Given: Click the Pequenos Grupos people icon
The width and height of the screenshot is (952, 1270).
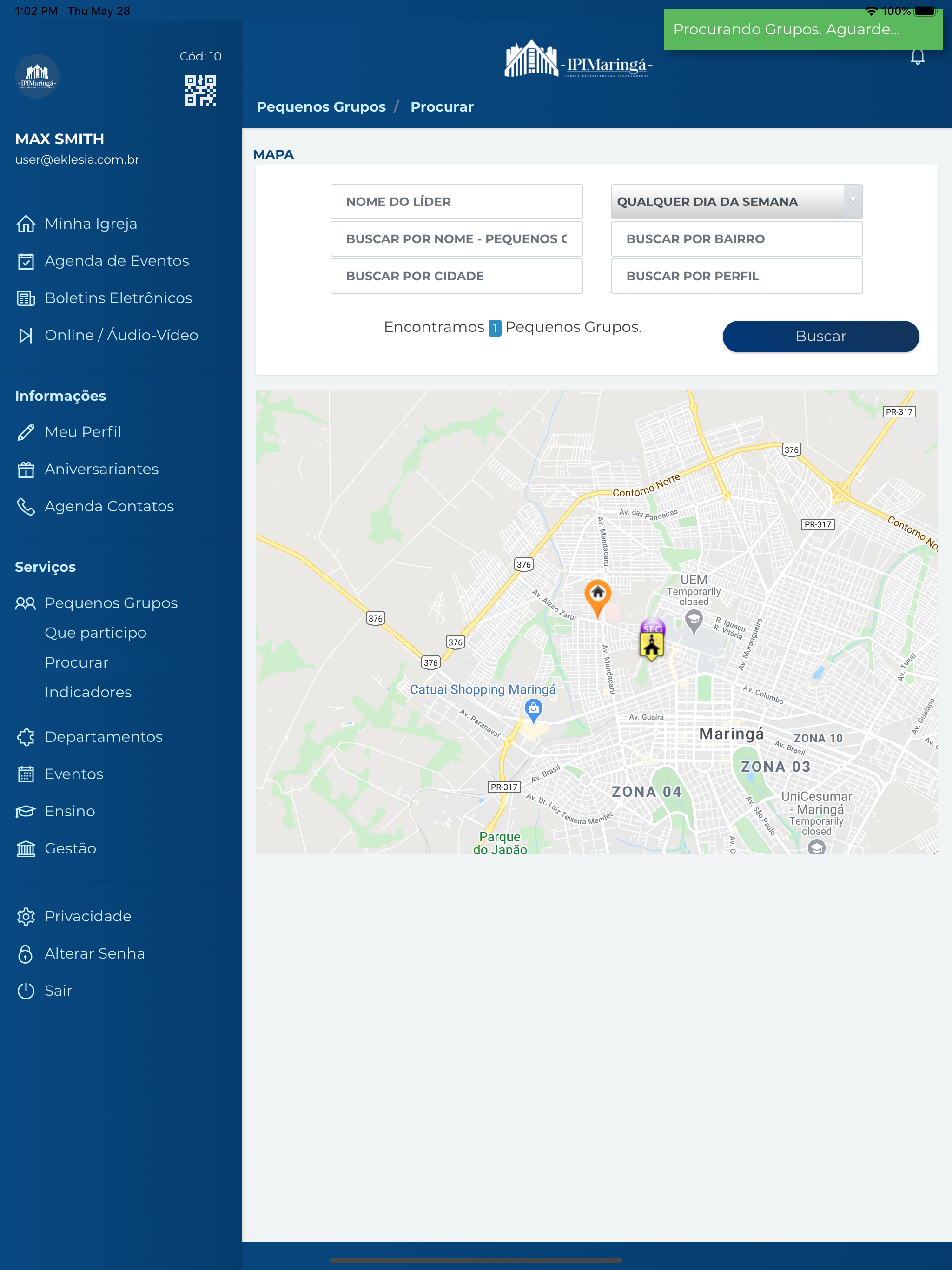Looking at the screenshot, I should pos(26,603).
